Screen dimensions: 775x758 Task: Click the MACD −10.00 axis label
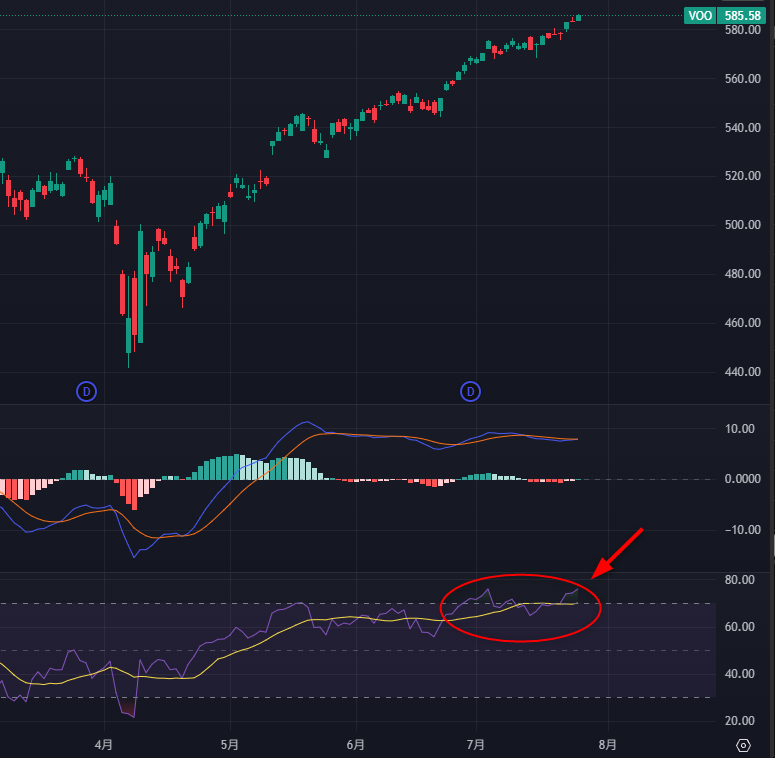(742, 530)
